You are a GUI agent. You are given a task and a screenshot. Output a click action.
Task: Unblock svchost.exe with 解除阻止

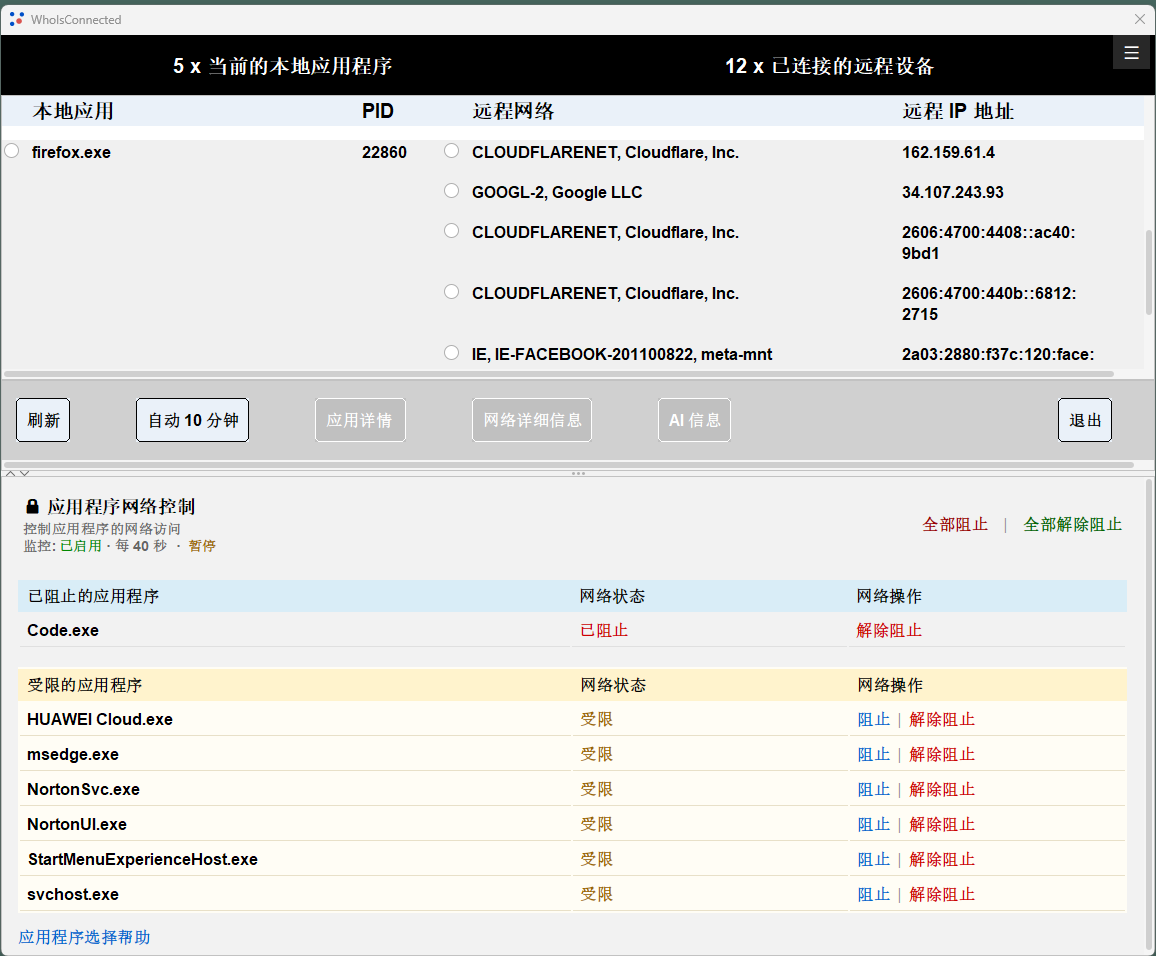pyautogui.click(x=942, y=895)
